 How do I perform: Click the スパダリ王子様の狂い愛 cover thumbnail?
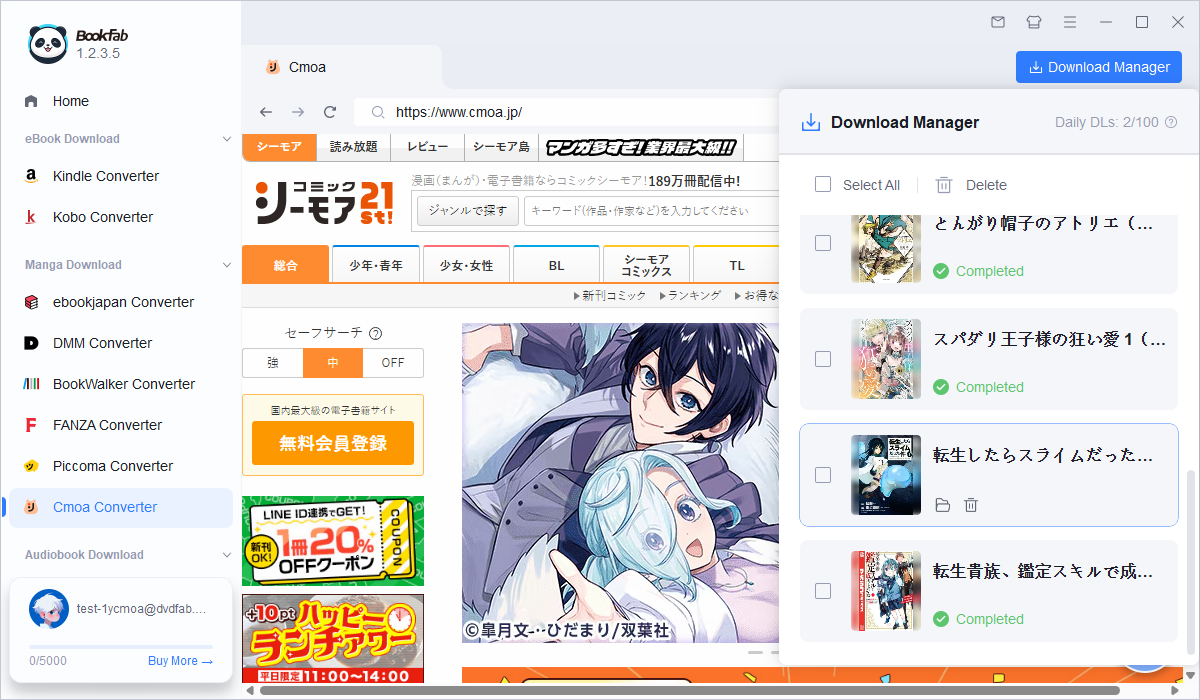tap(886, 359)
